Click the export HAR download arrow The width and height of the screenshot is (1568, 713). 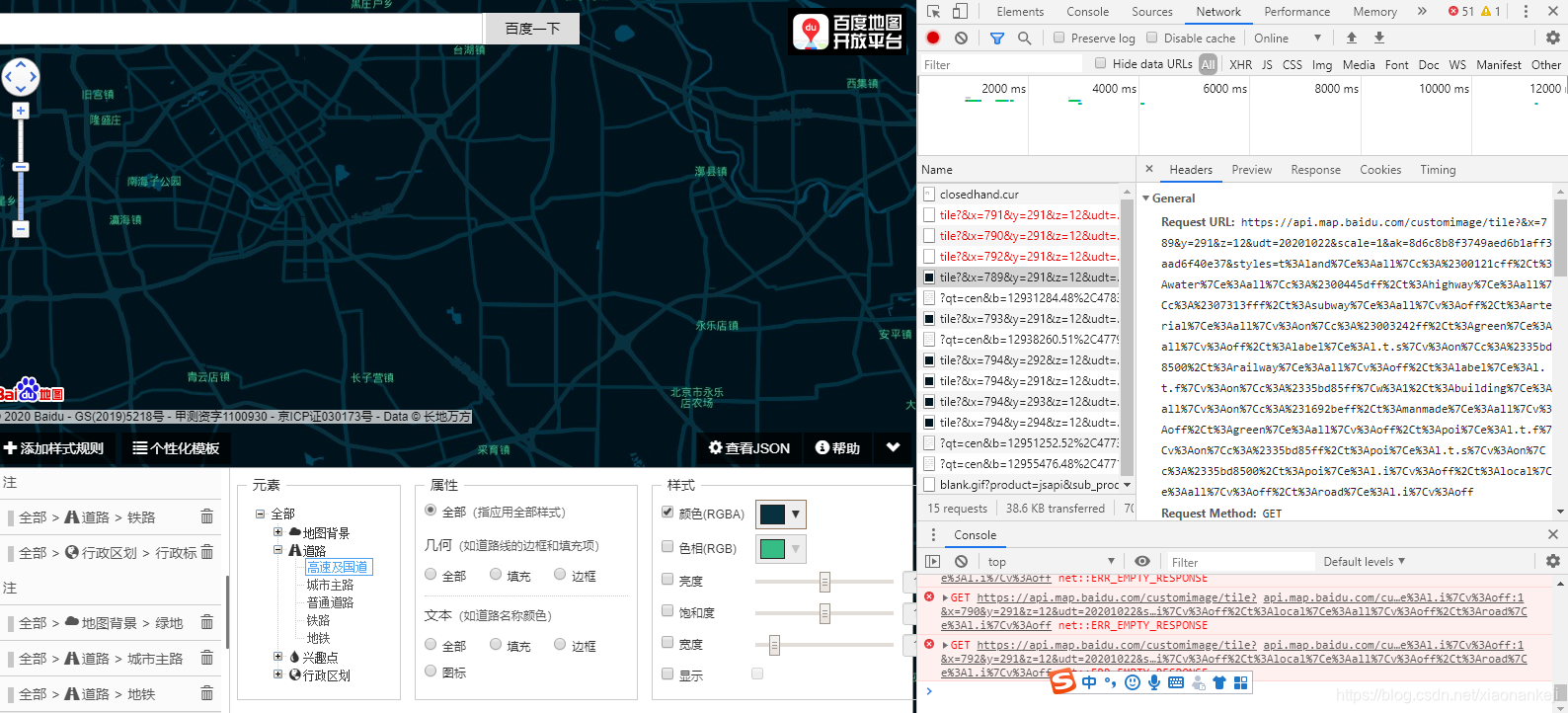click(1379, 38)
